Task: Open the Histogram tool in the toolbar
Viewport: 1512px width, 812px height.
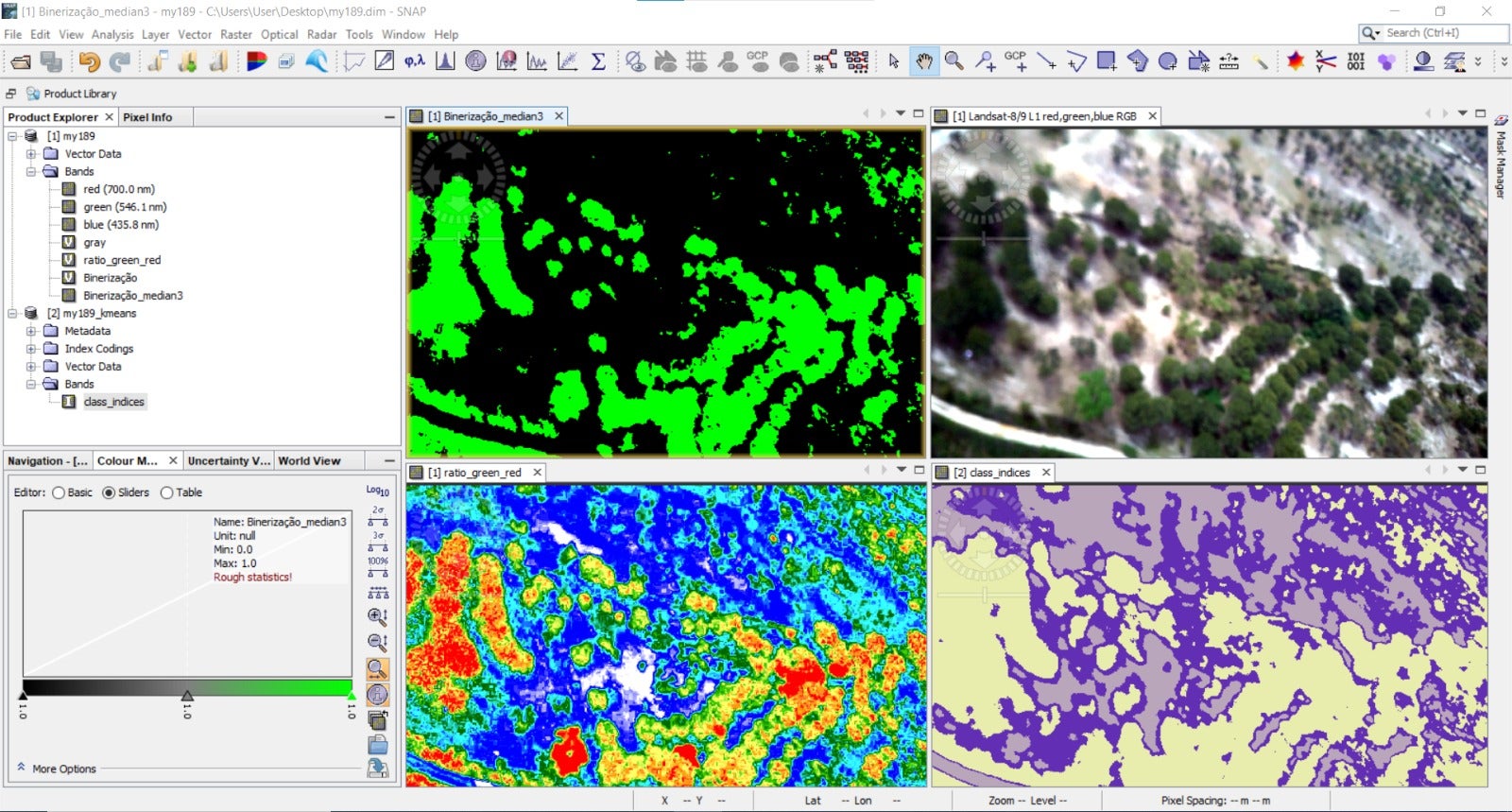Action: [x=445, y=62]
